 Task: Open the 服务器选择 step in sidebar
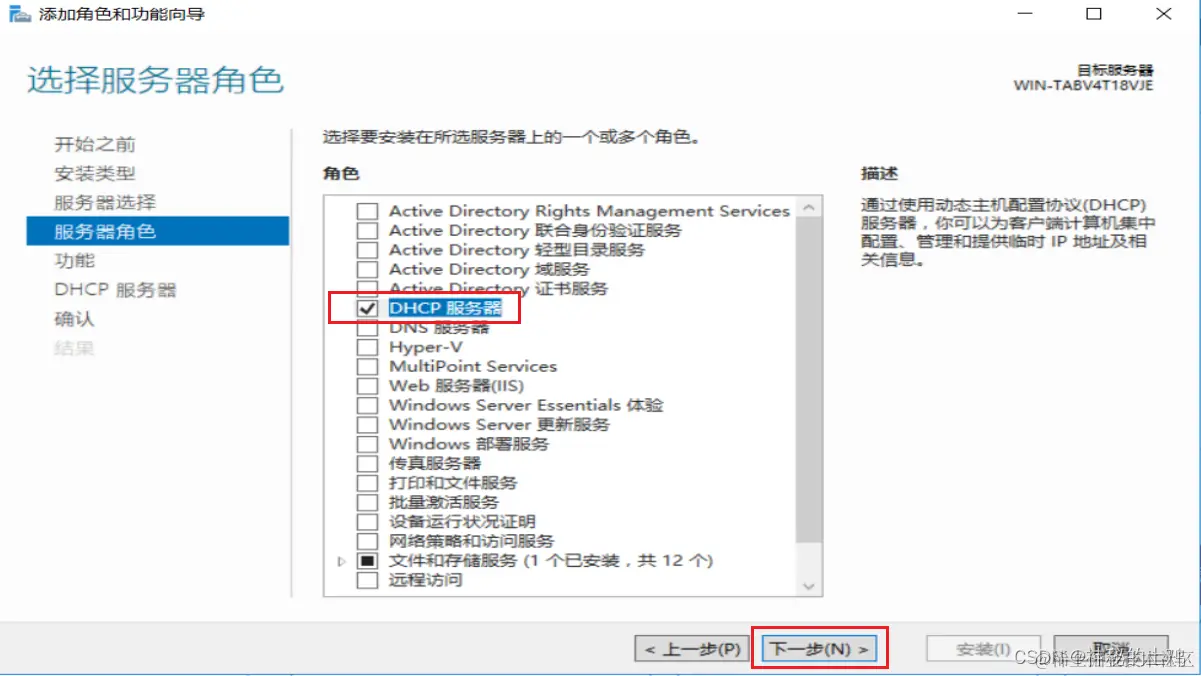pyautogui.click(x=105, y=203)
